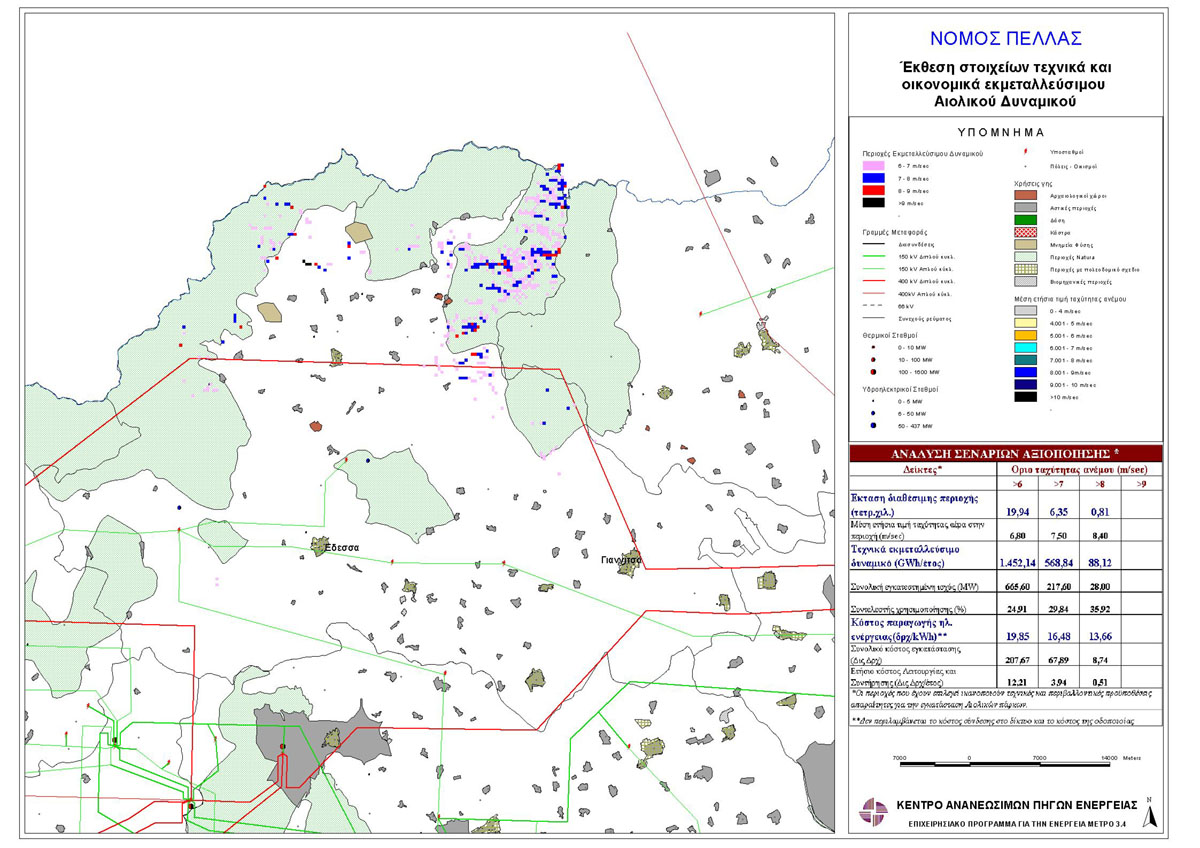
Task: Click the 88,12 GWh potential value
Action: click(x=1100, y=562)
